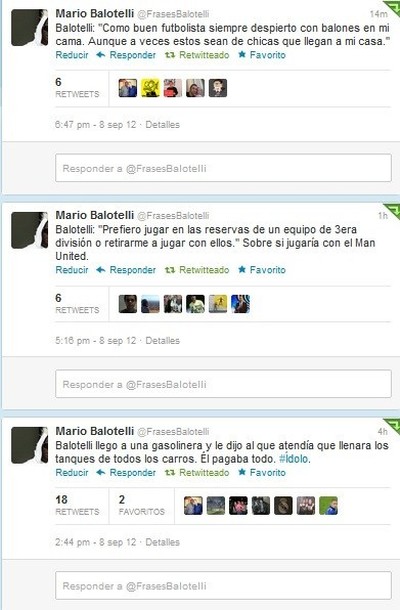Collapse the gasolinera tweet with Reducir
400x610 pixels.
pyautogui.click(x=72, y=473)
